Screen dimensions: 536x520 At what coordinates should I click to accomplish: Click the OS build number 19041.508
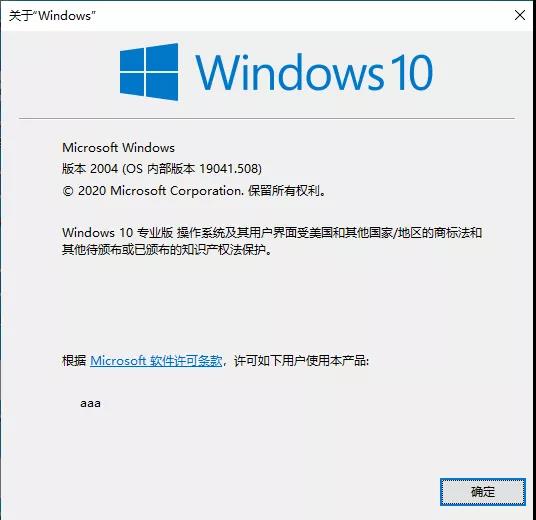tap(228, 169)
